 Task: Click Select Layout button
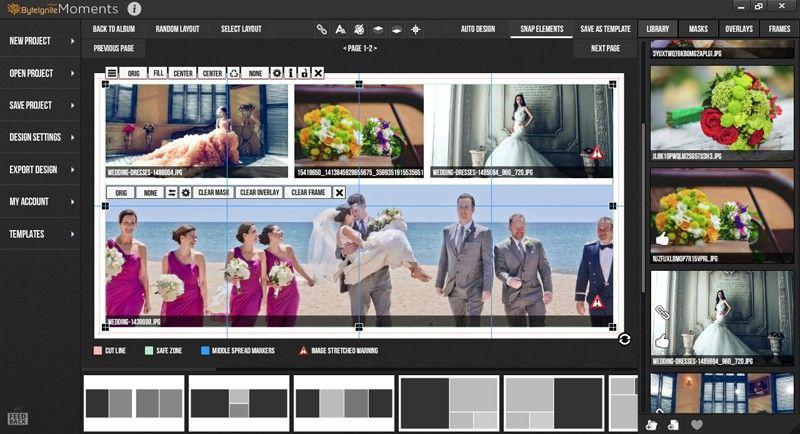(x=241, y=29)
